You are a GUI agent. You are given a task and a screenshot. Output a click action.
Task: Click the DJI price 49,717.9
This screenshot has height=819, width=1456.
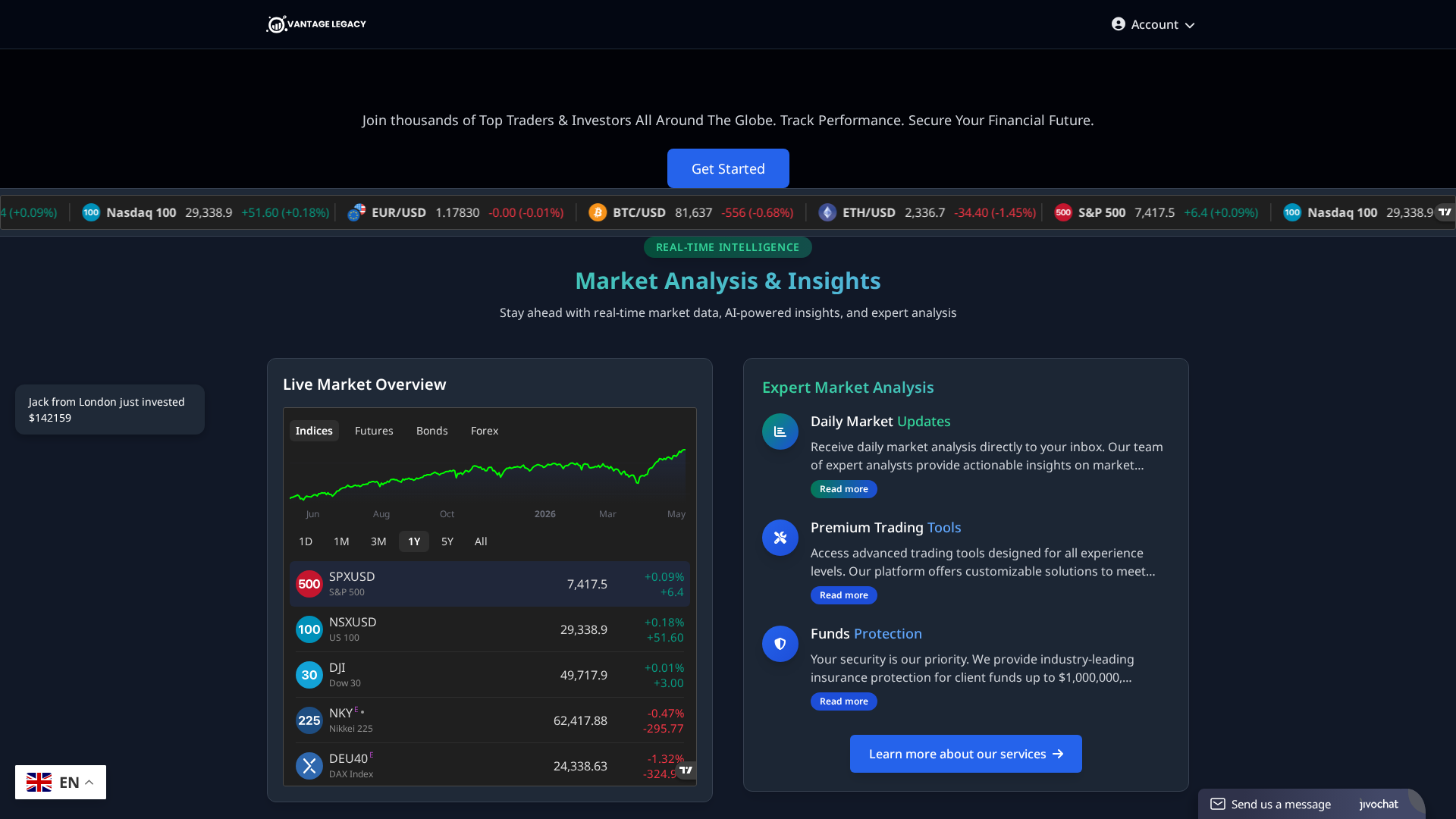pyautogui.click(x=584, y=675)
